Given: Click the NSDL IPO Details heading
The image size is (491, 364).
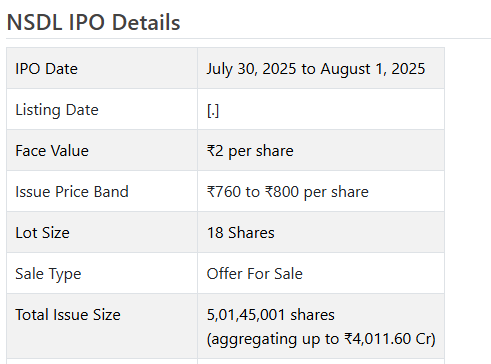Looking at the screenshot, I should [x=93, y=23].
